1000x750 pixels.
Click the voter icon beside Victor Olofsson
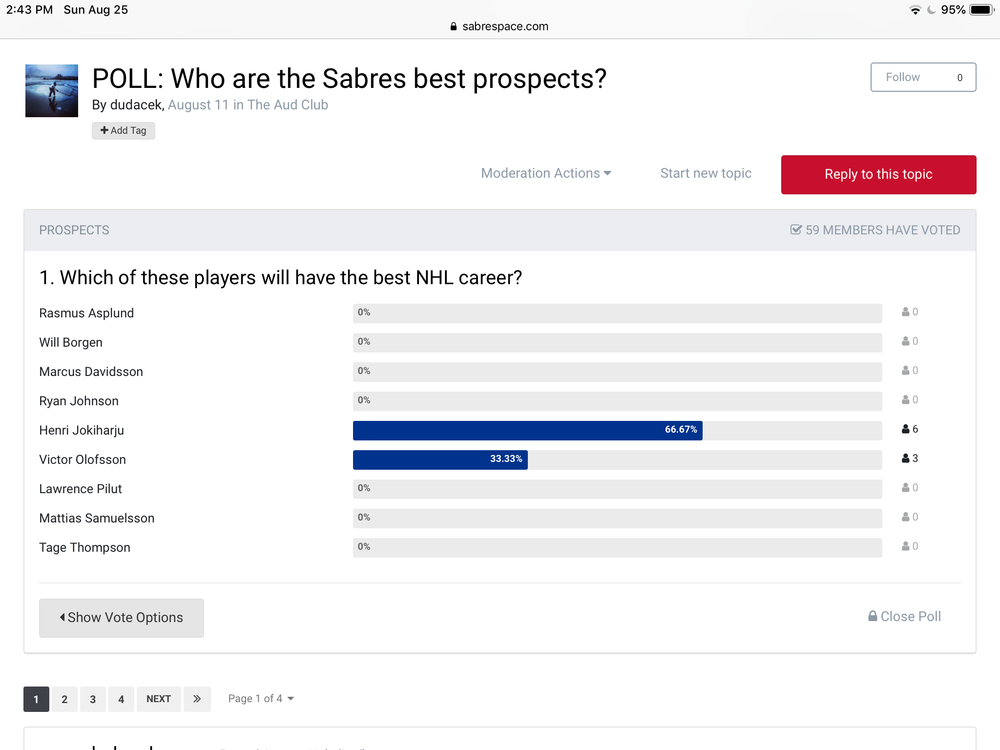click(905, 459)
